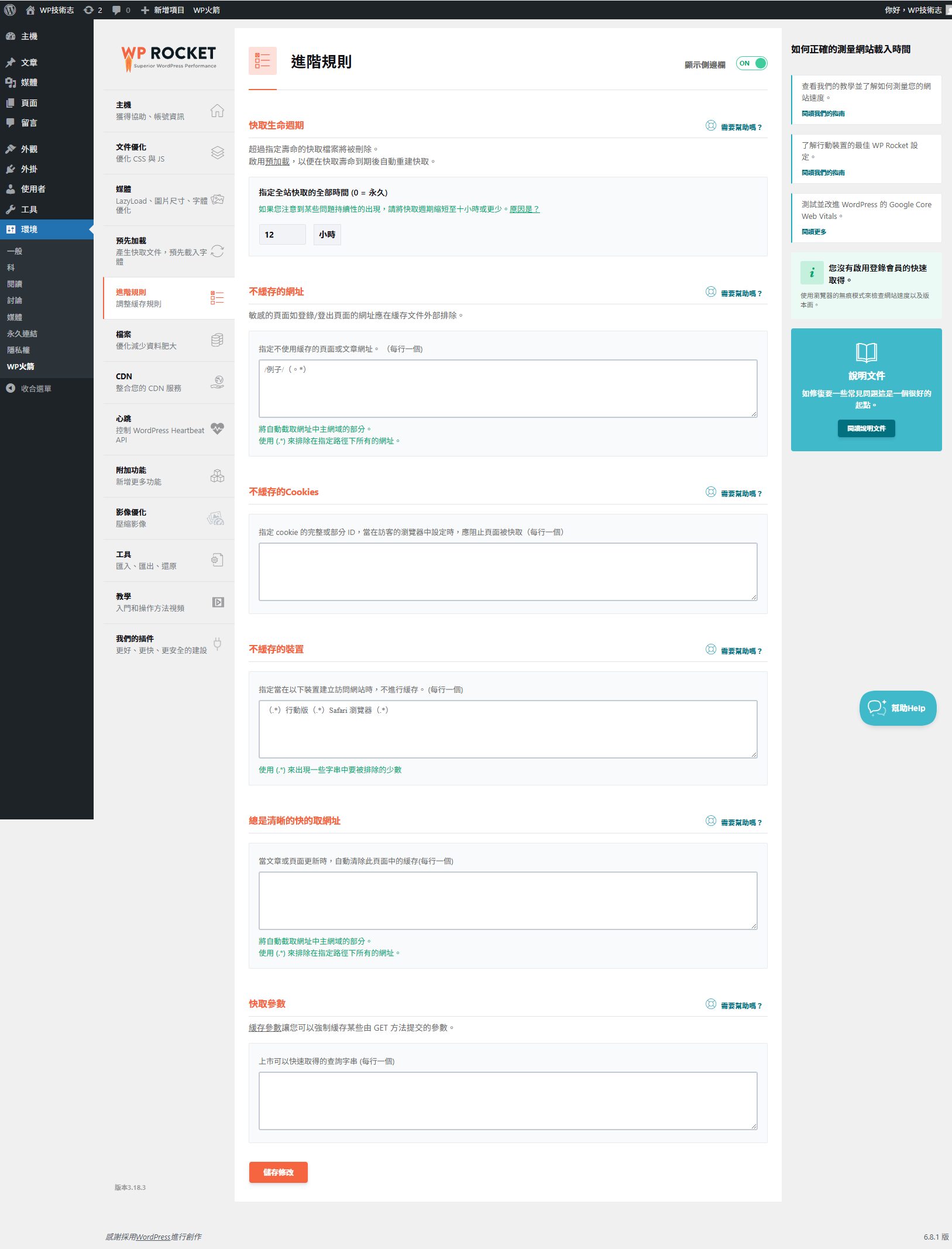This screenshot has height=1249, width=952.
Task: Focus the 不緩存的裝置 user agent textarea
Action: (x=508, y=729)
